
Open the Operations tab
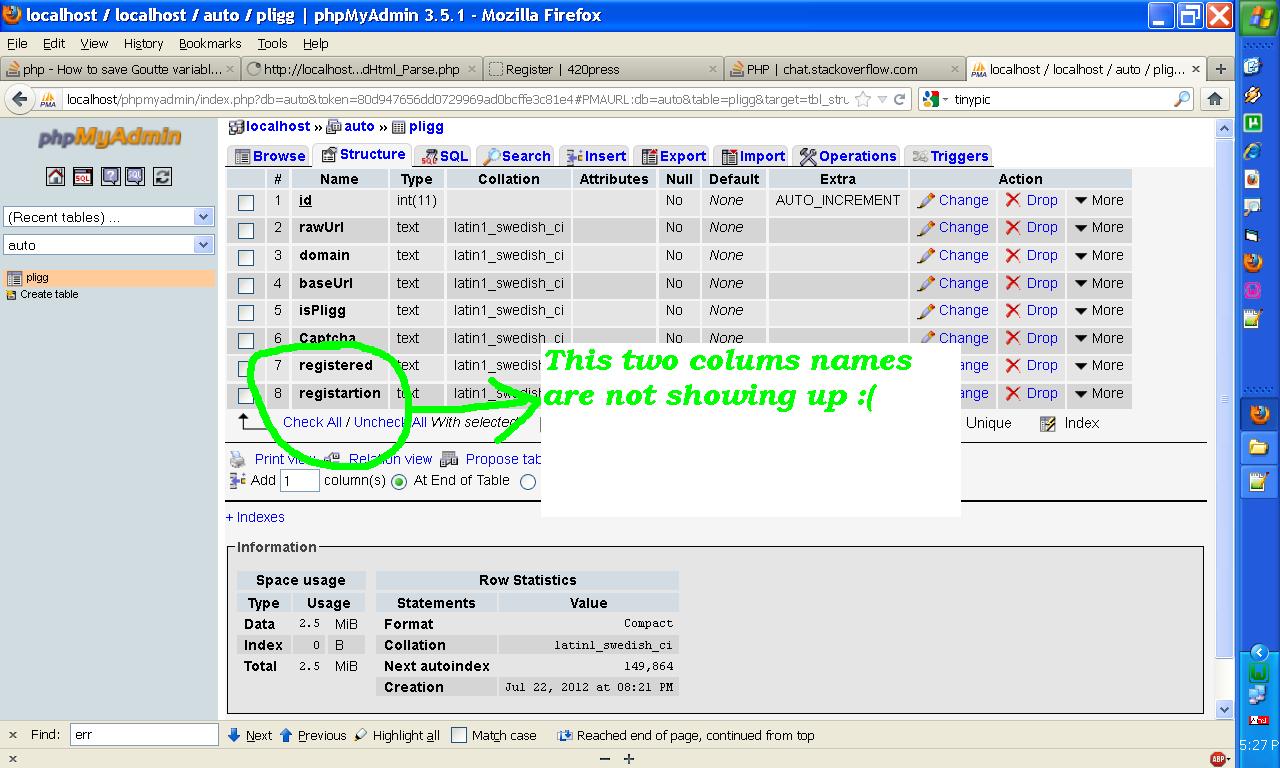(848, 156)
